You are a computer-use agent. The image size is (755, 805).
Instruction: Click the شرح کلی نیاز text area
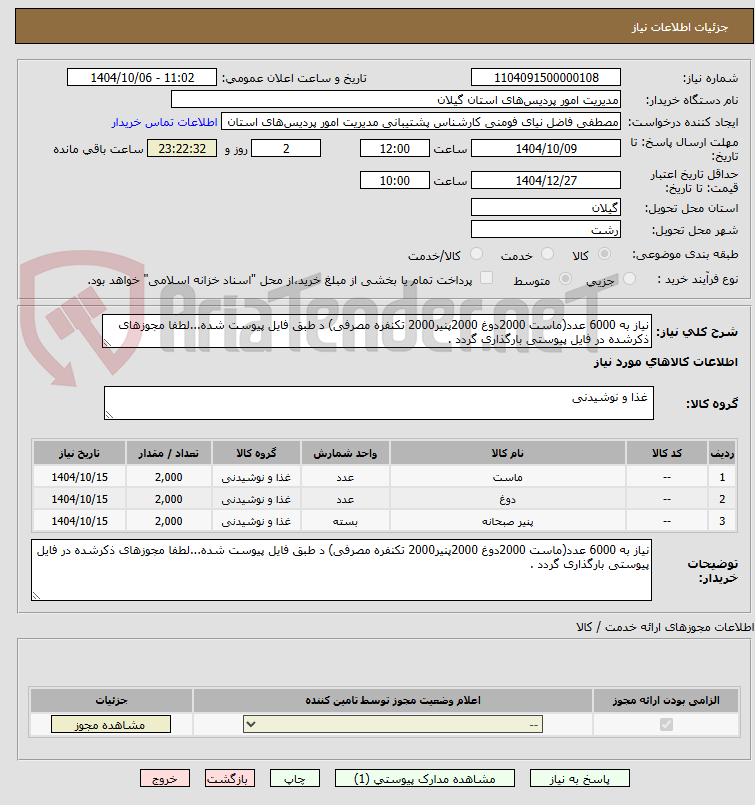pyautogui.click(x=377, y=332)
